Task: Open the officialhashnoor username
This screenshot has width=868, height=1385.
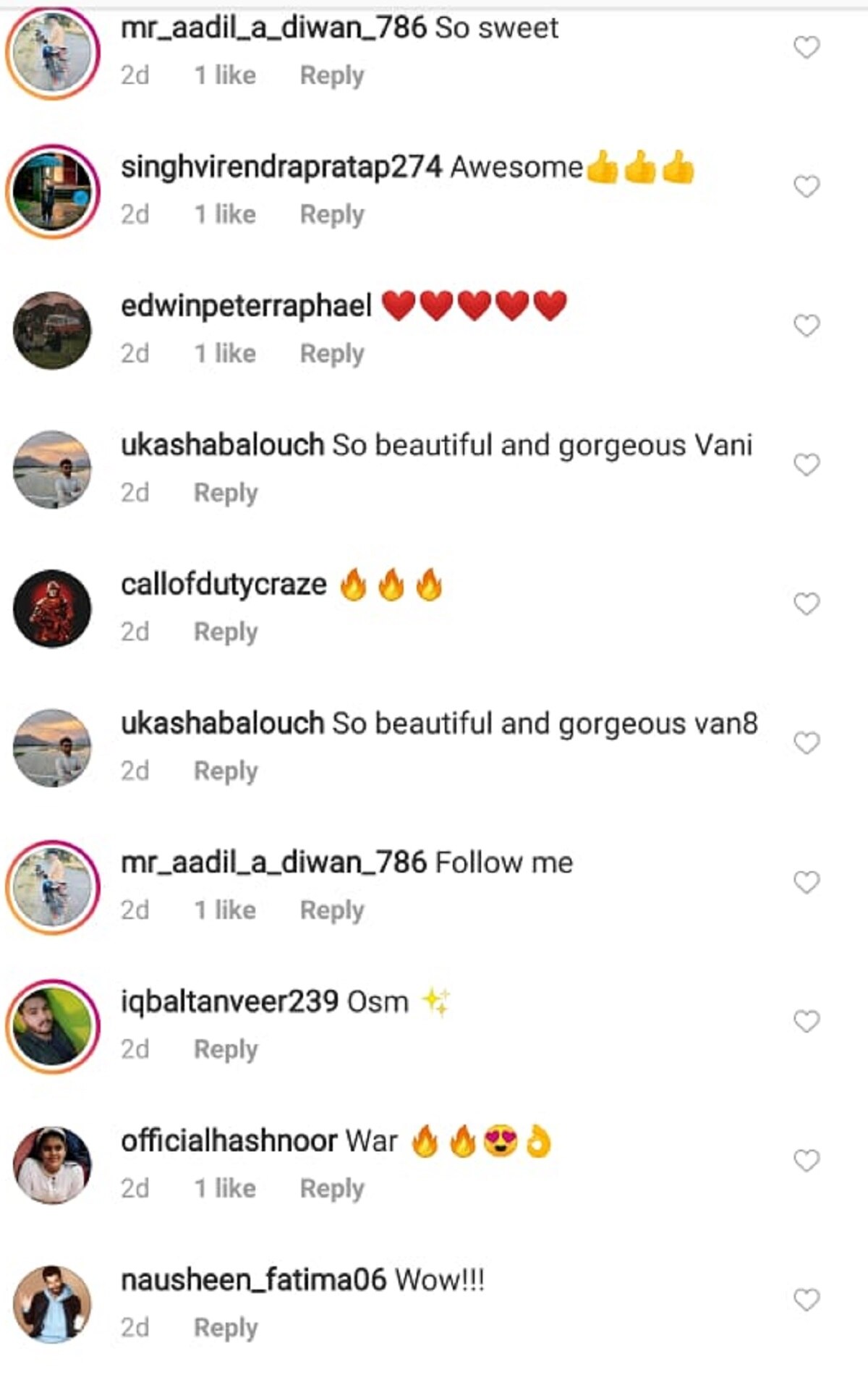Action: pos(229,1141)
